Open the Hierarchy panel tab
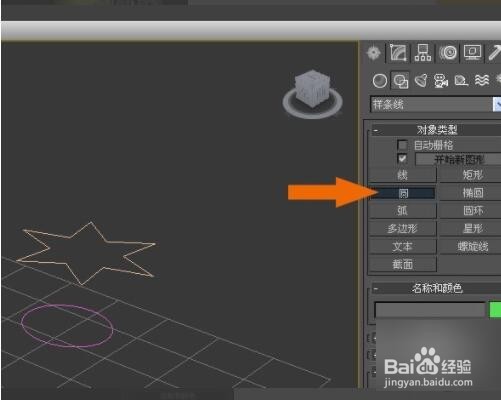501x400 pixels. (423, 53)
